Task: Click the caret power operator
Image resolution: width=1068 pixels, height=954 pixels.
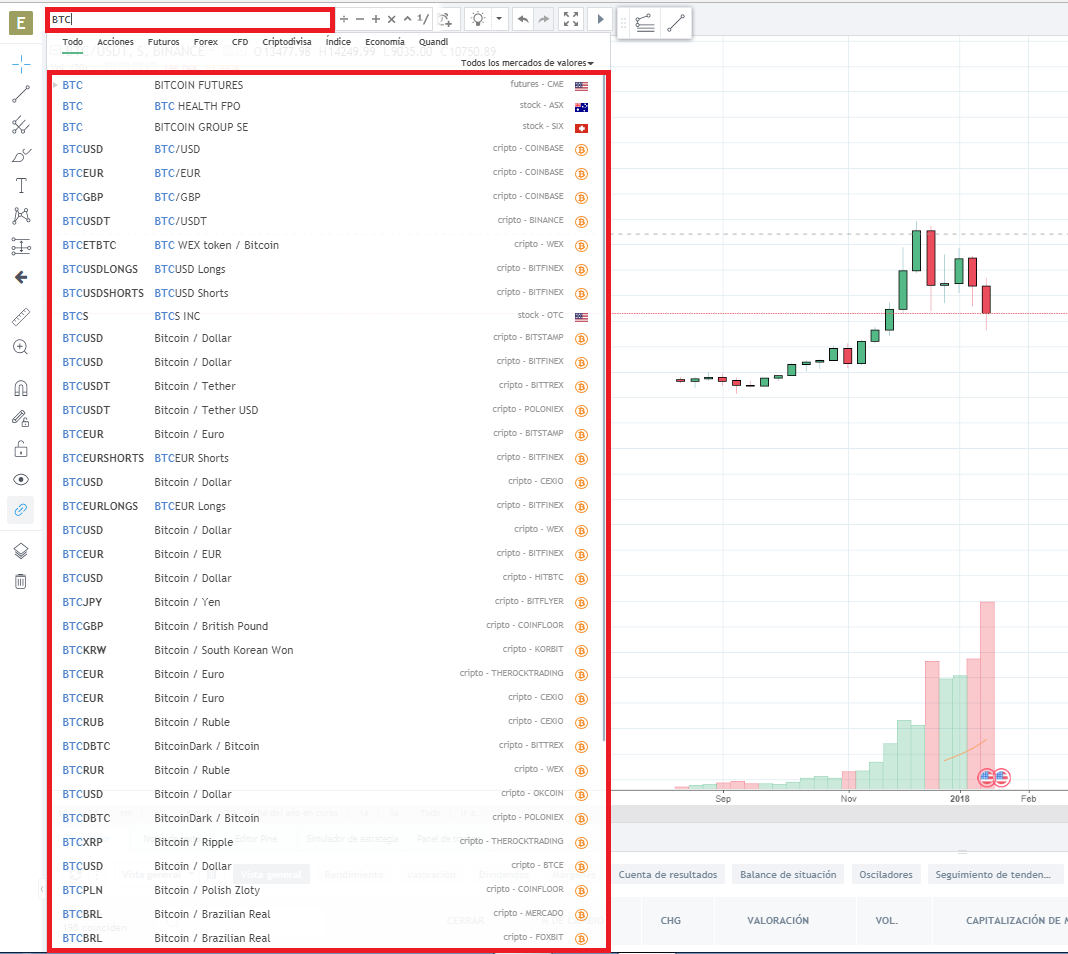Action: pyautogui.click(x=407, y=19)
